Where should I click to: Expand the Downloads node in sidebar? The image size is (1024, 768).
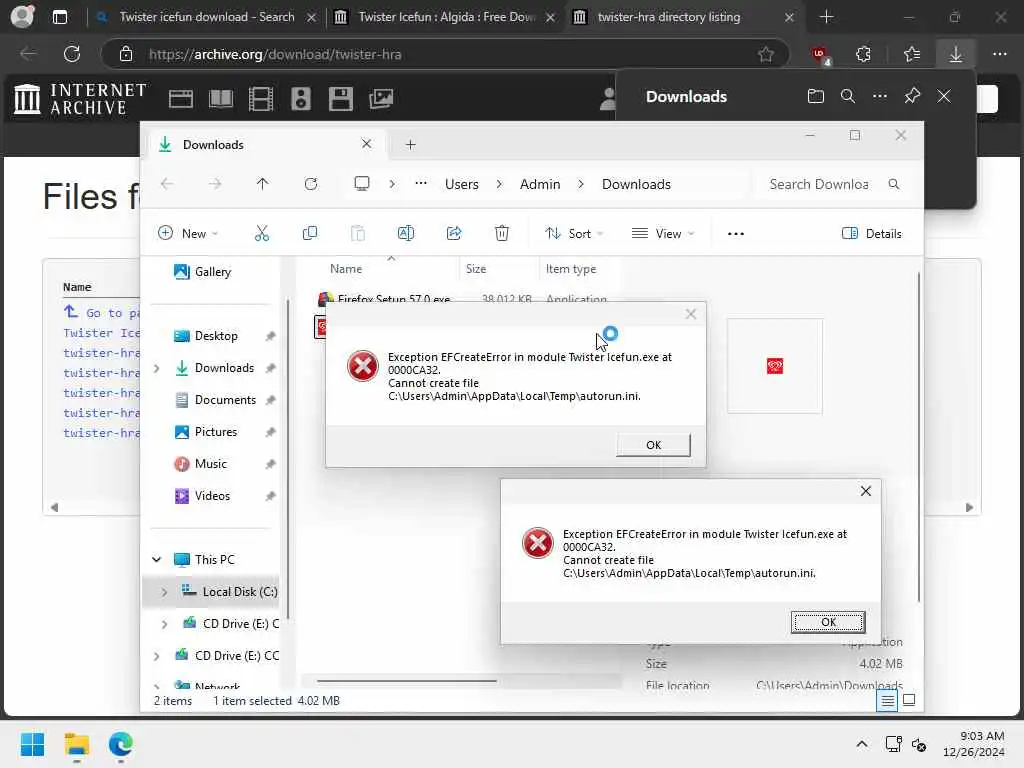pos(157,368)
